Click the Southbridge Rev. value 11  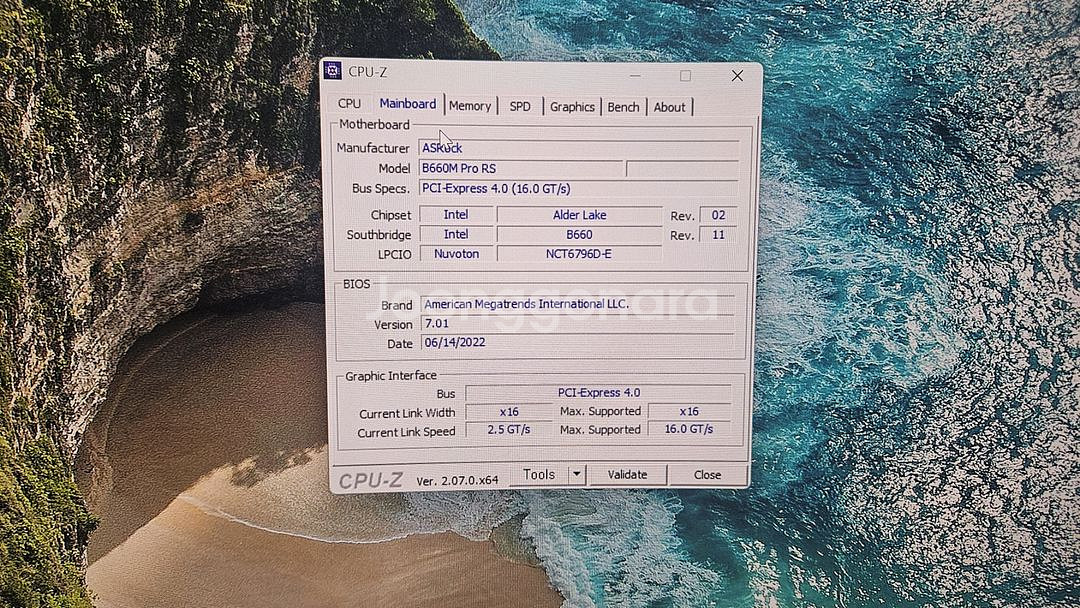tap(718, 235)
